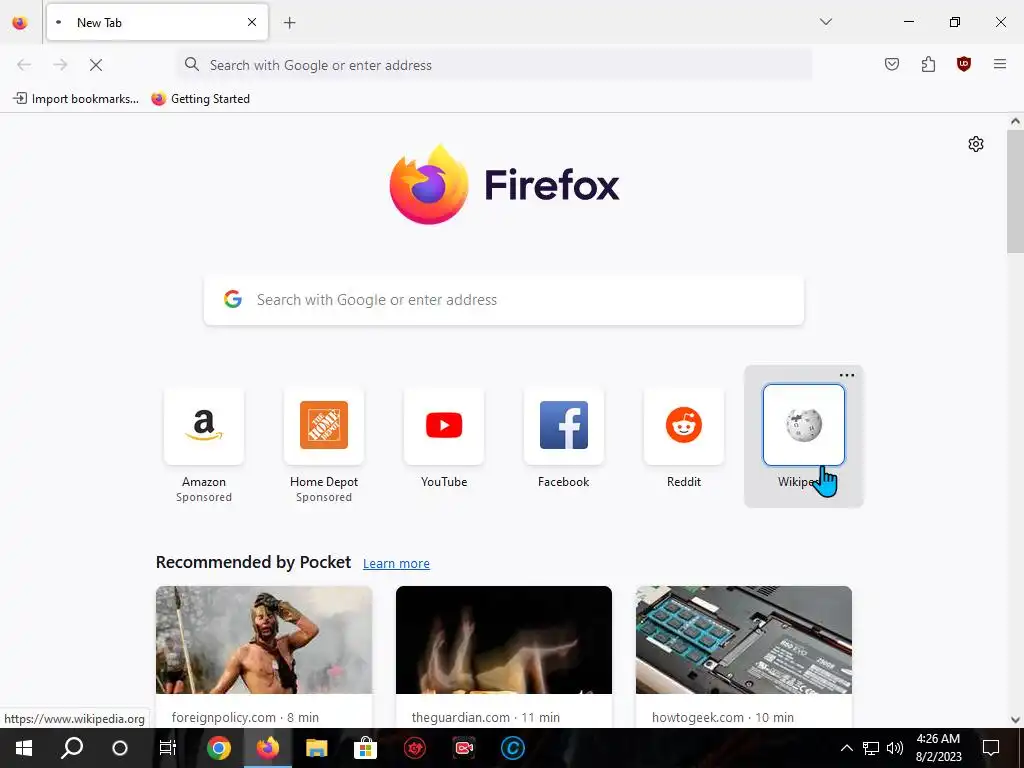Viewport: 1024px width, 768px height.
Task: Stop loading with the X button
Action: click(x=96, y=65)
